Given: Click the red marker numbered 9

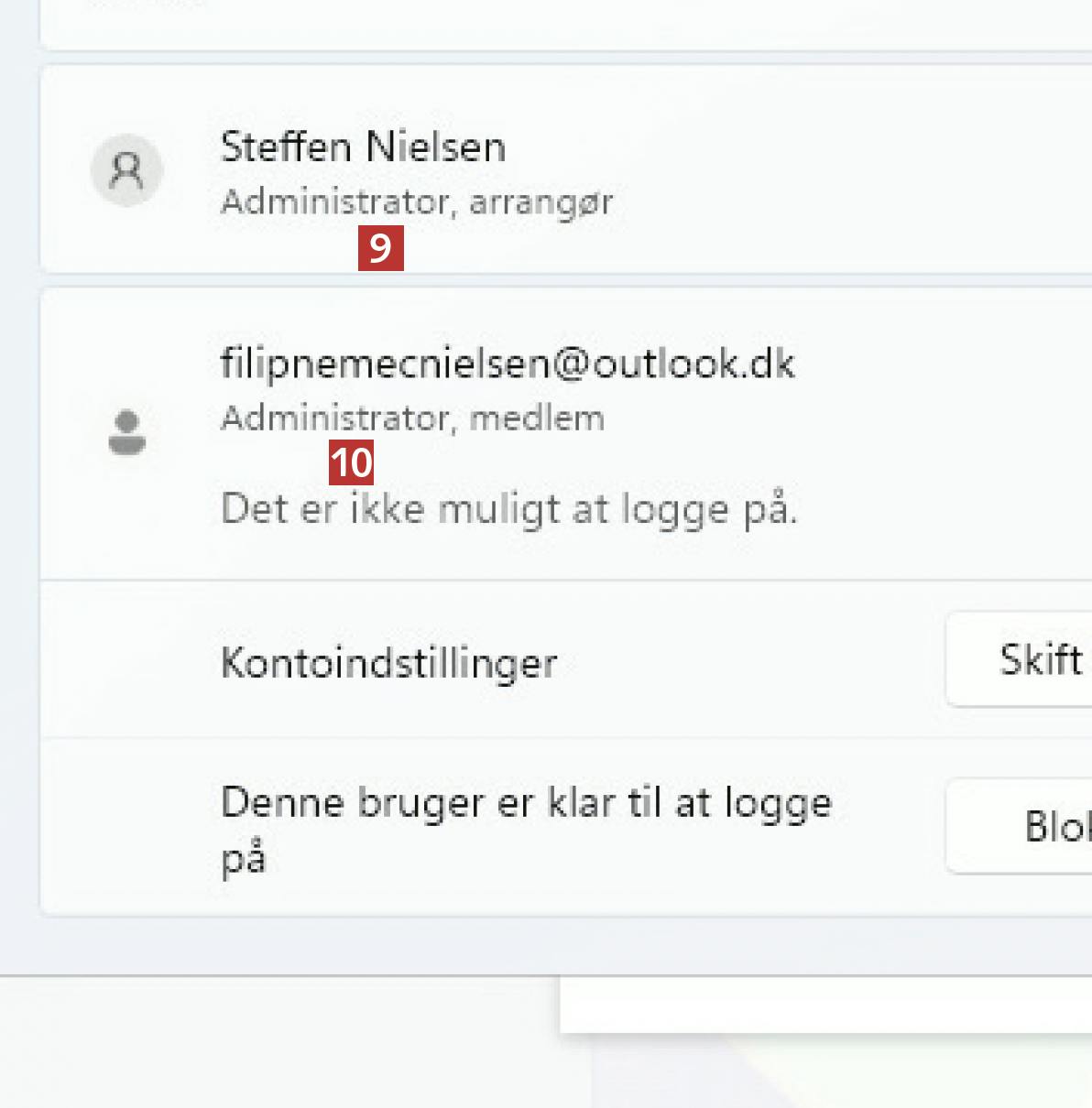Looking at the screenshot, I should click(380, 248).
